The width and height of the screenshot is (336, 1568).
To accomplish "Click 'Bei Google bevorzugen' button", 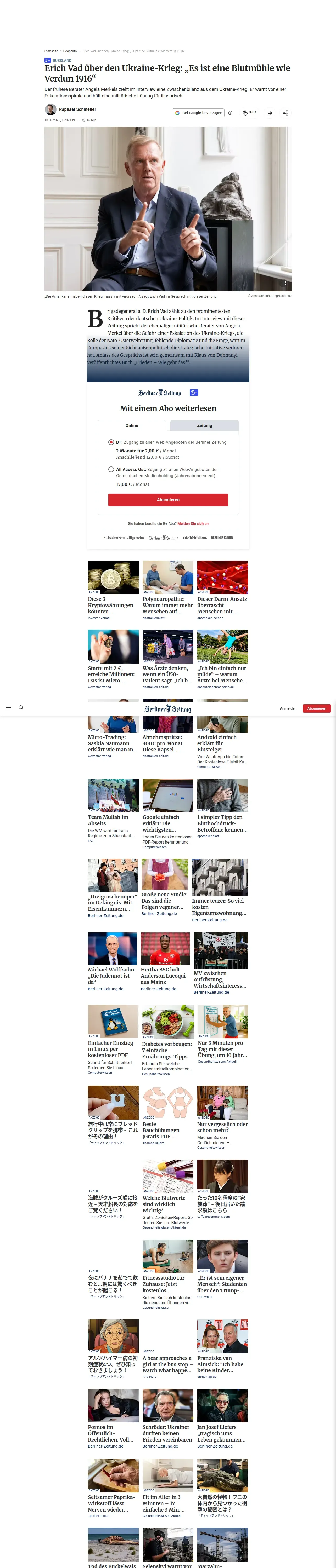I will click(198, 113).
